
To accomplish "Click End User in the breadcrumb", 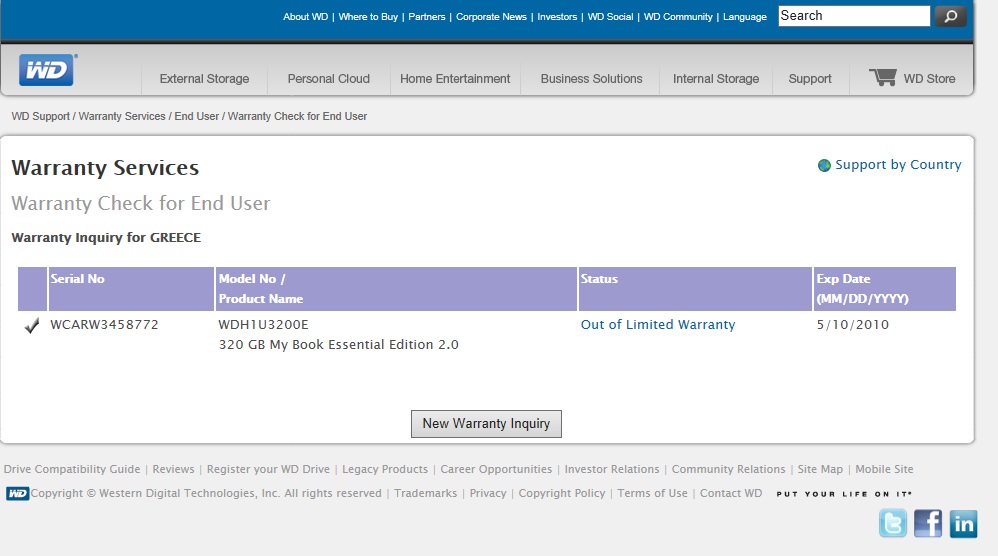I will (x=197, y=116).
